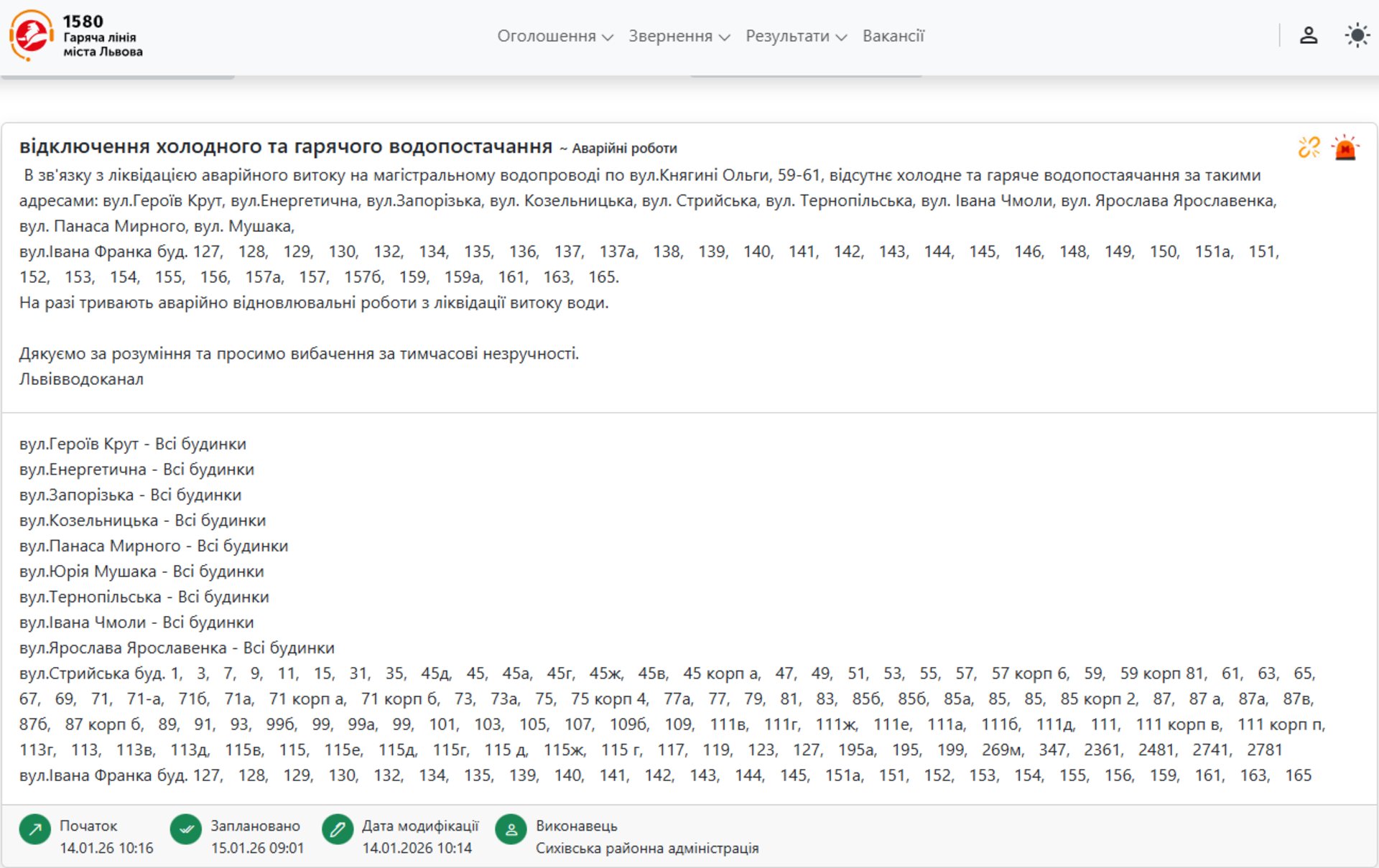Expand the Результати dropdown menu
Screen dimensions: 1379x868
pyautogui.click(x=796, y=36)
